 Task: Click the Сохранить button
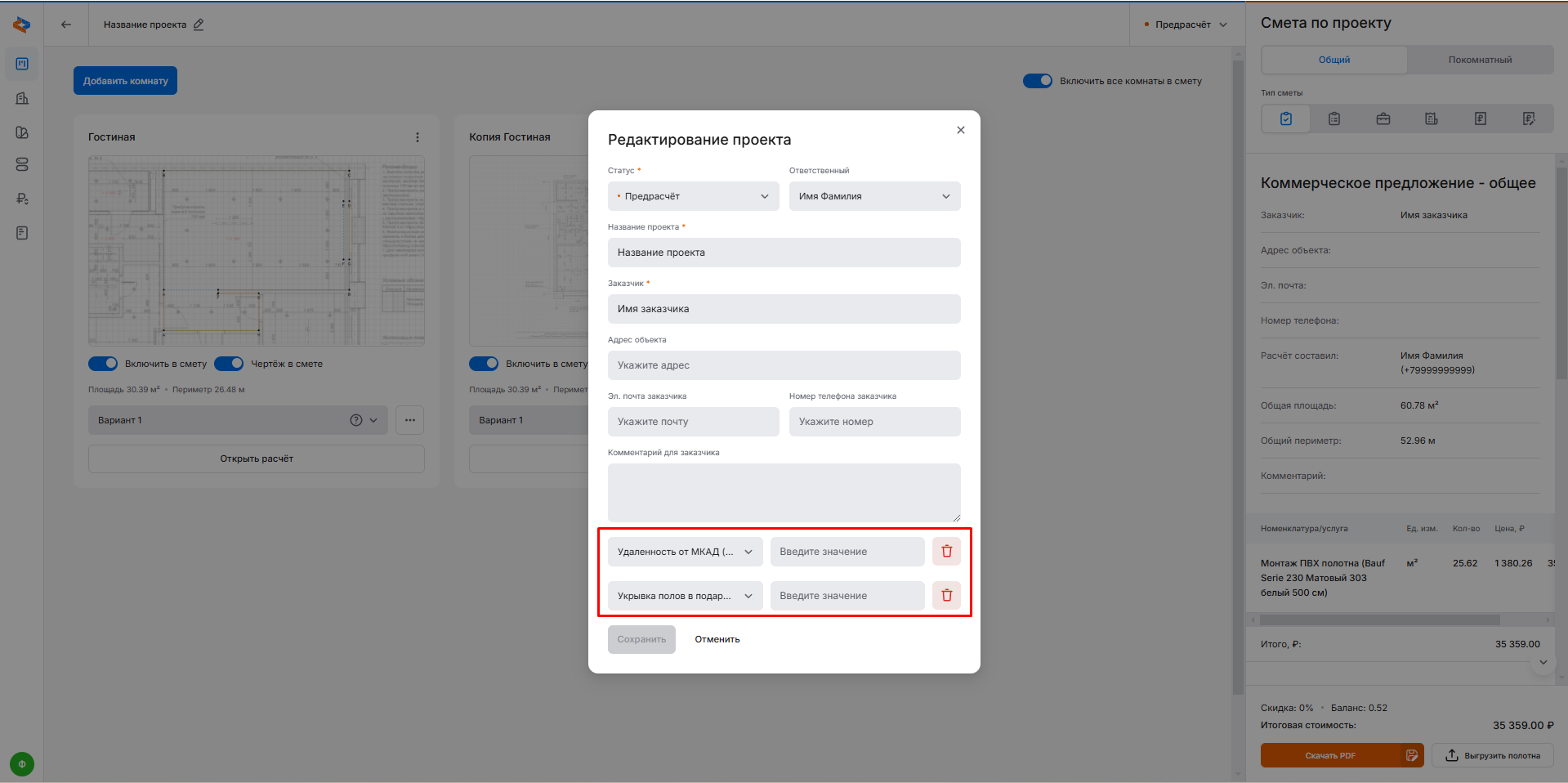[641, 639]
